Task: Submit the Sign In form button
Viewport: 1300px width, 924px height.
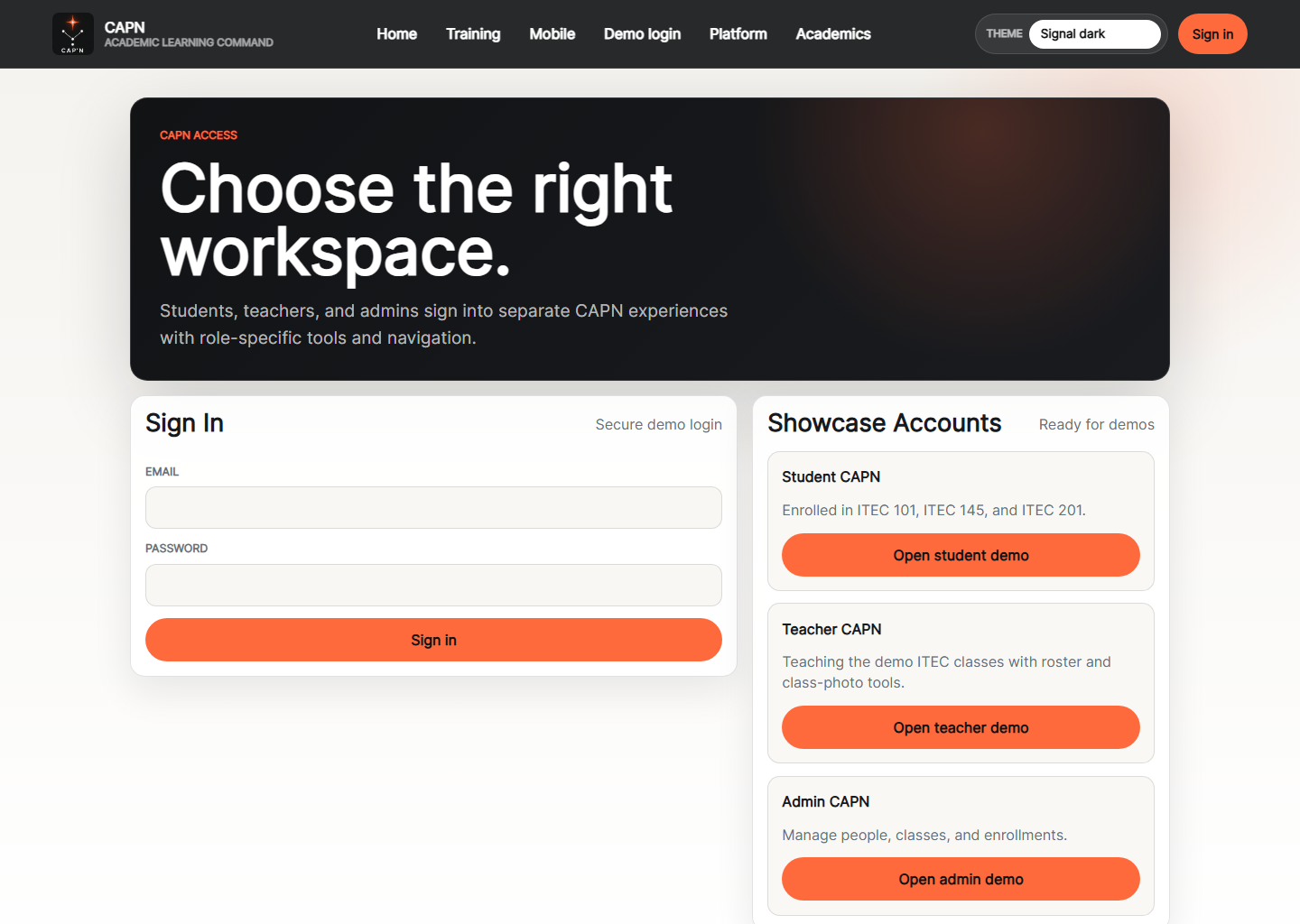Action: 433,640
